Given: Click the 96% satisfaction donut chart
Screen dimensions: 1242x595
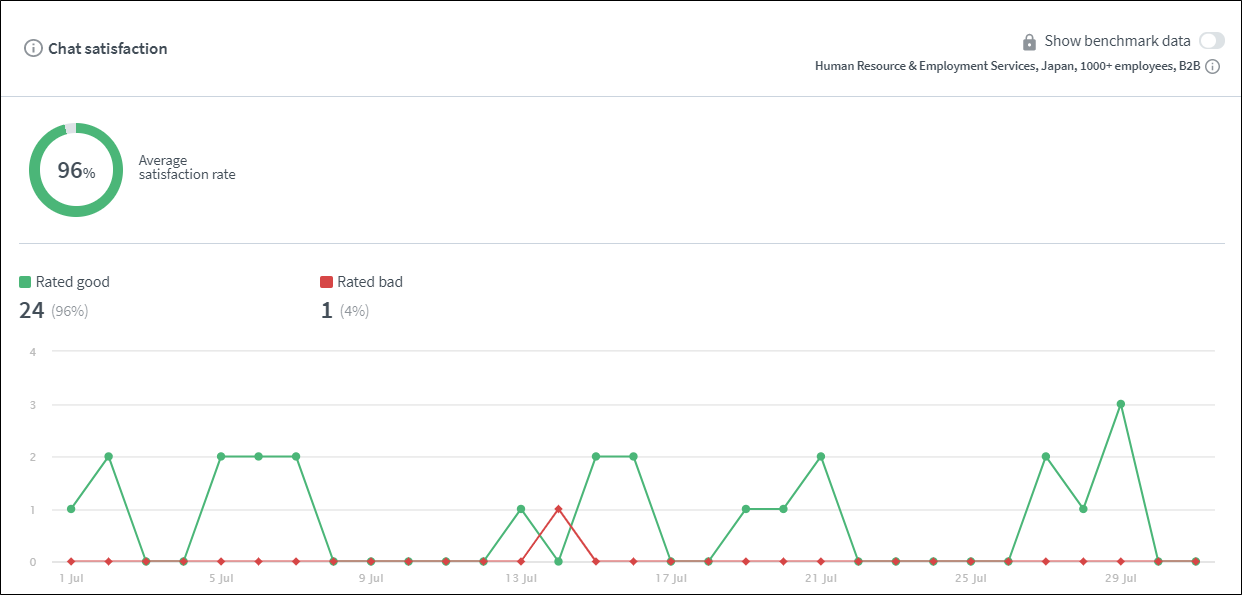Looking at the screenshot, I should point(76,171).
